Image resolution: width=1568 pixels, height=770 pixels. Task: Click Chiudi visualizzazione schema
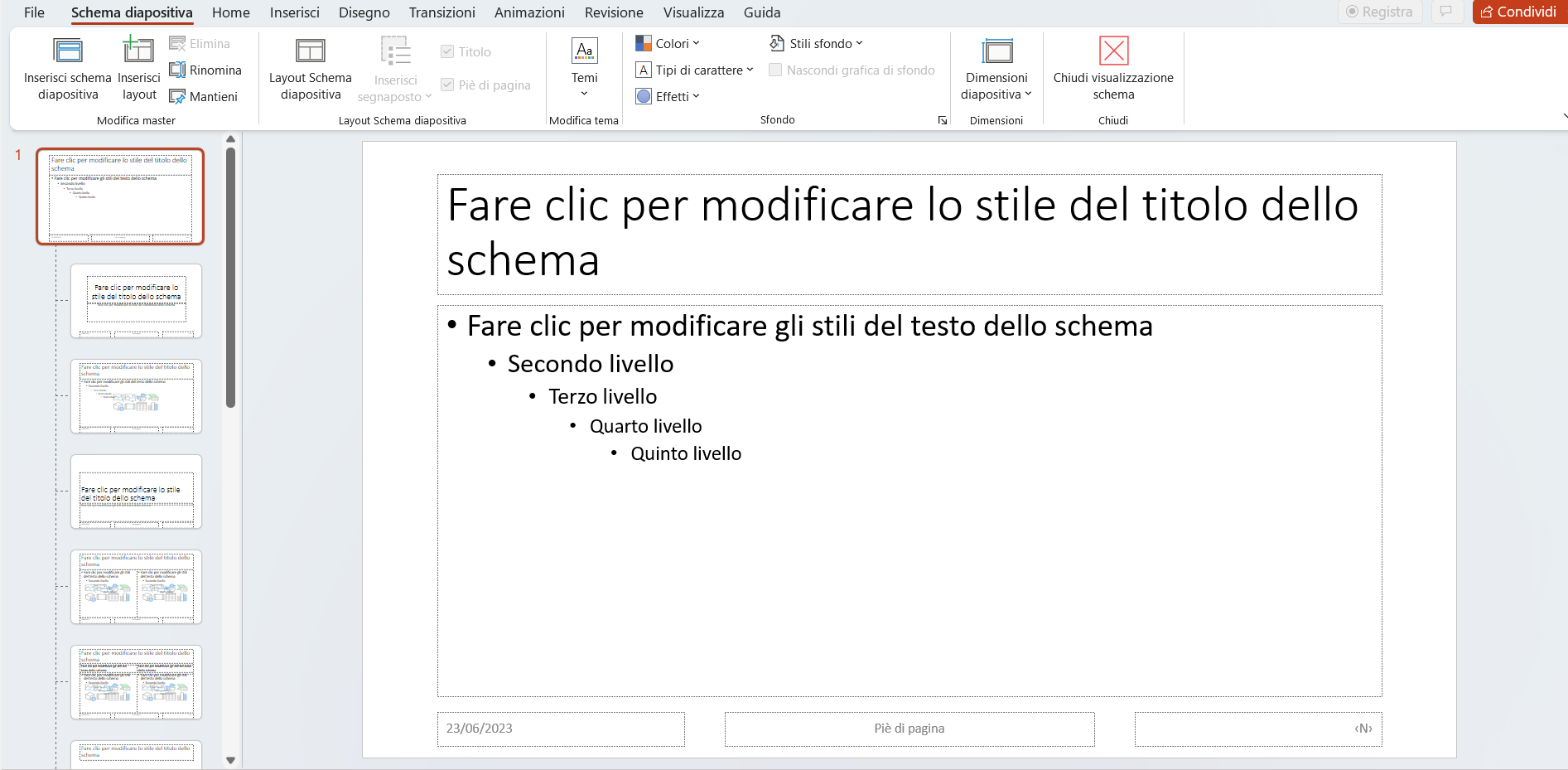coord(1113,68)
